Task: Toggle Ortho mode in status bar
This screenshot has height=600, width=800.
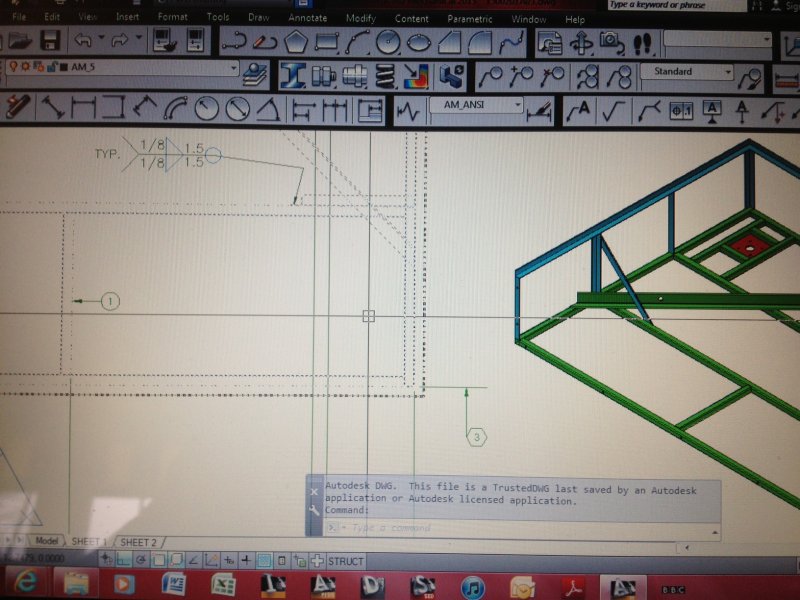Action: (124, 560)
